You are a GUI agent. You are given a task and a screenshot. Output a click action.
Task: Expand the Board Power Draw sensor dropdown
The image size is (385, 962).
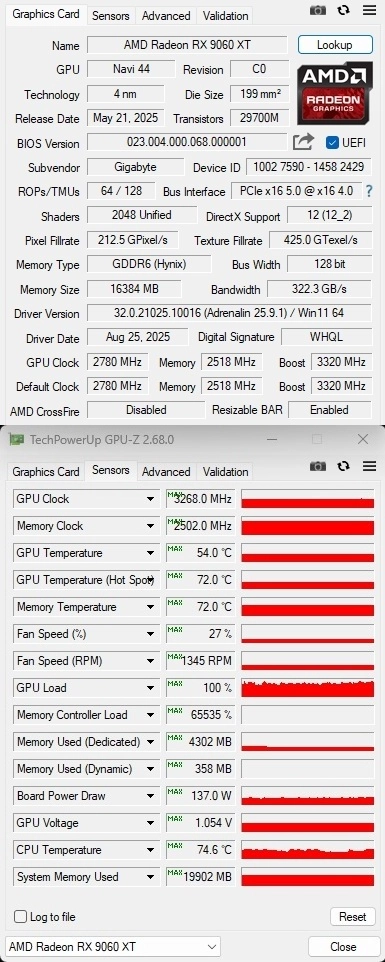[150, 796]
